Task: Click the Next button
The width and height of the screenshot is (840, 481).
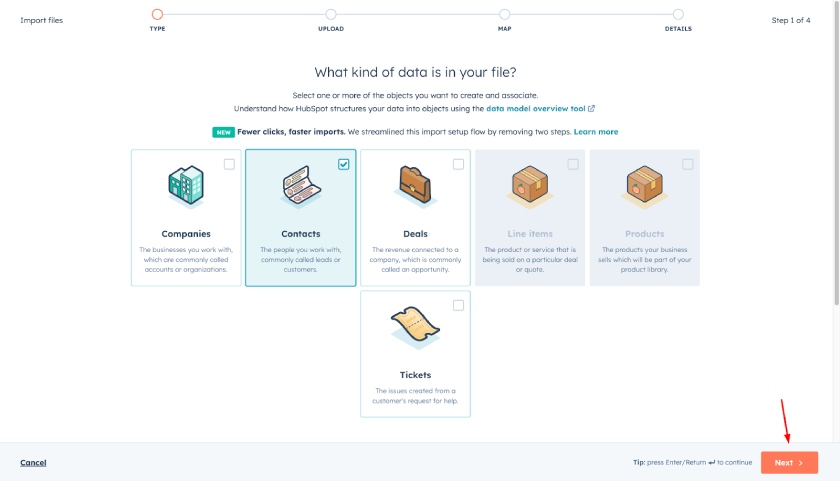Action: coord(789,463)
